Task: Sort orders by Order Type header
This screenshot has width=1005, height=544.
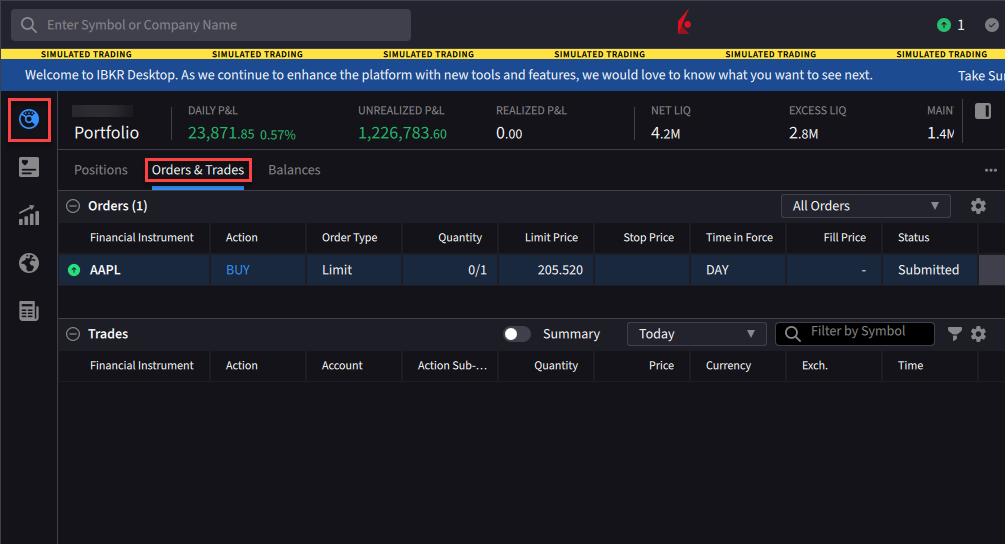Action: click(x=349, y=237)
